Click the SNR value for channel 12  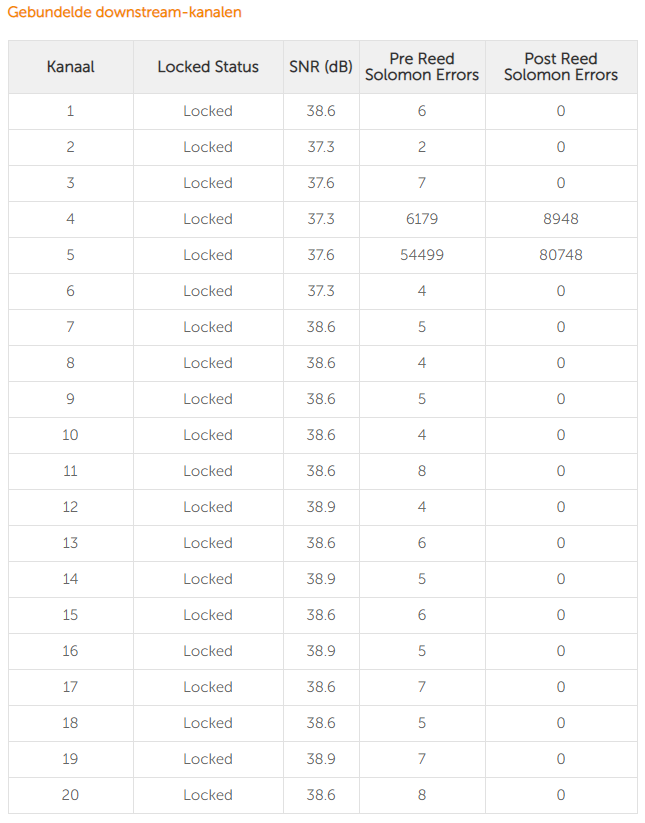321,507
